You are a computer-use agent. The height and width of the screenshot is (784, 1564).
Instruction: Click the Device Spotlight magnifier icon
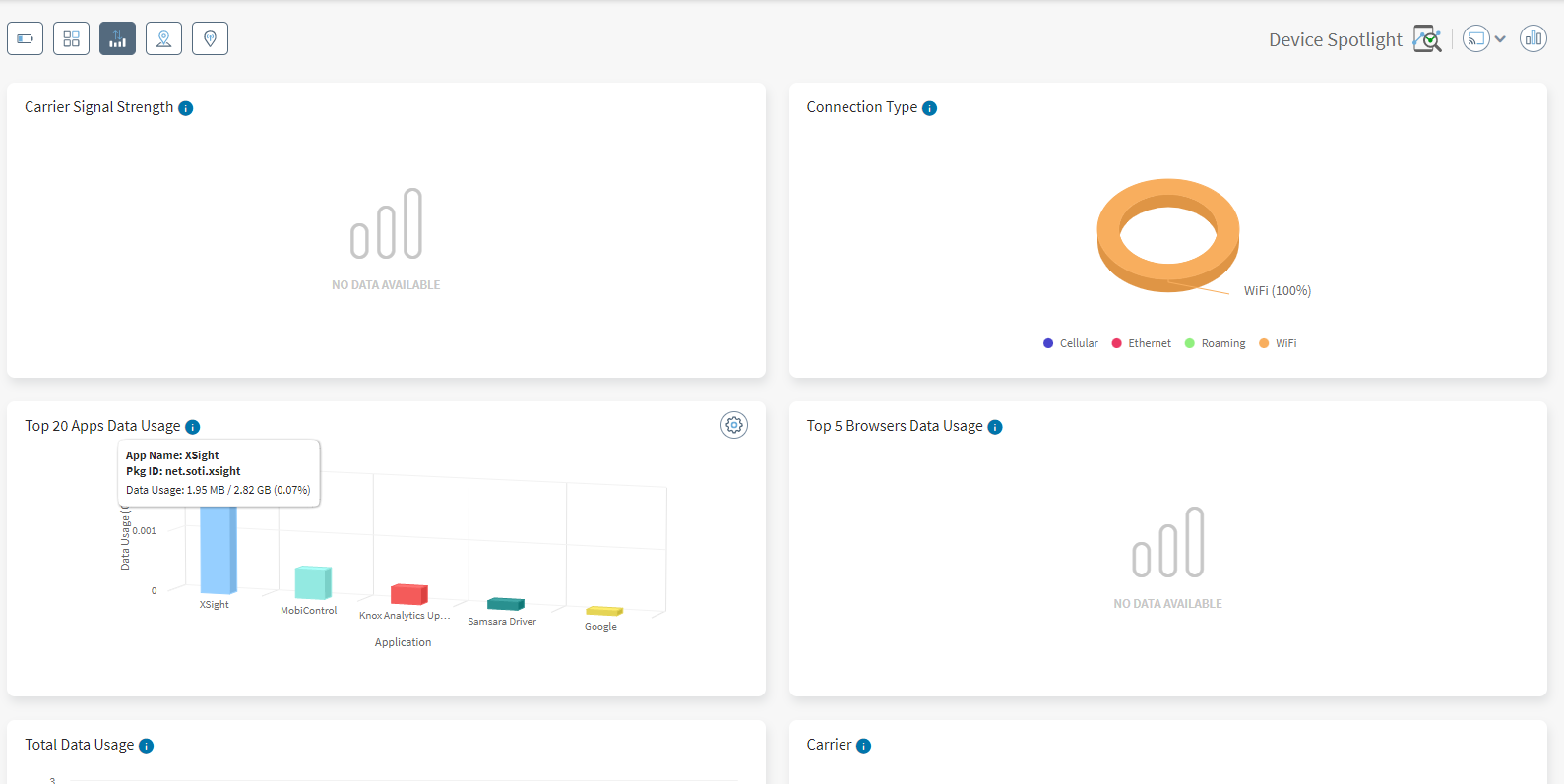[x=1426, y=39]
